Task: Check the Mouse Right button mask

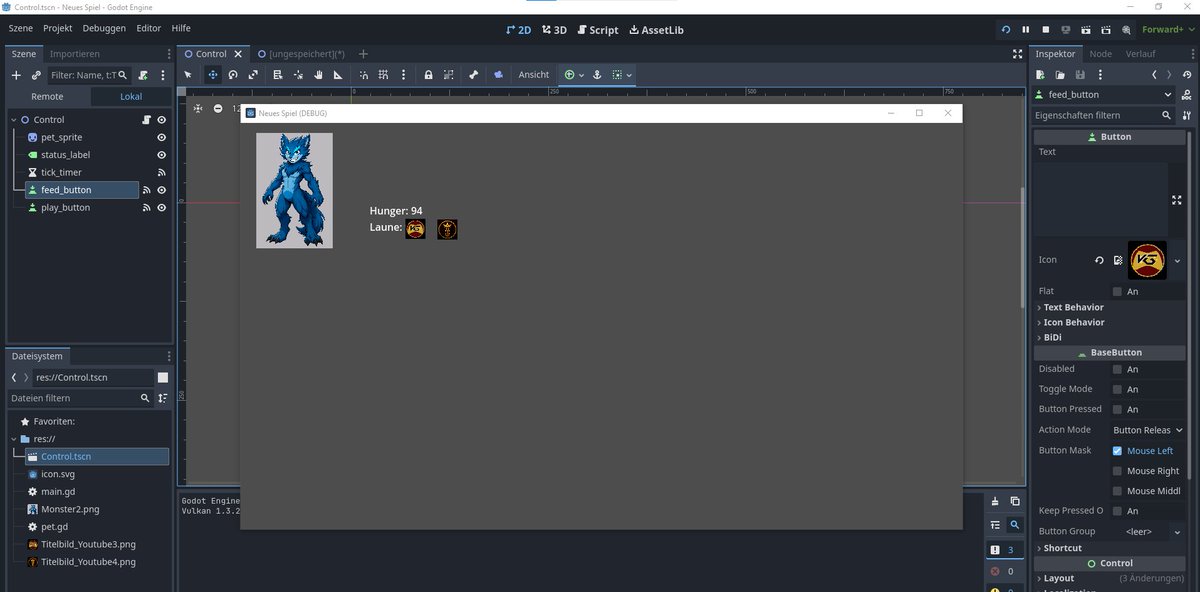Action: 1117,471
